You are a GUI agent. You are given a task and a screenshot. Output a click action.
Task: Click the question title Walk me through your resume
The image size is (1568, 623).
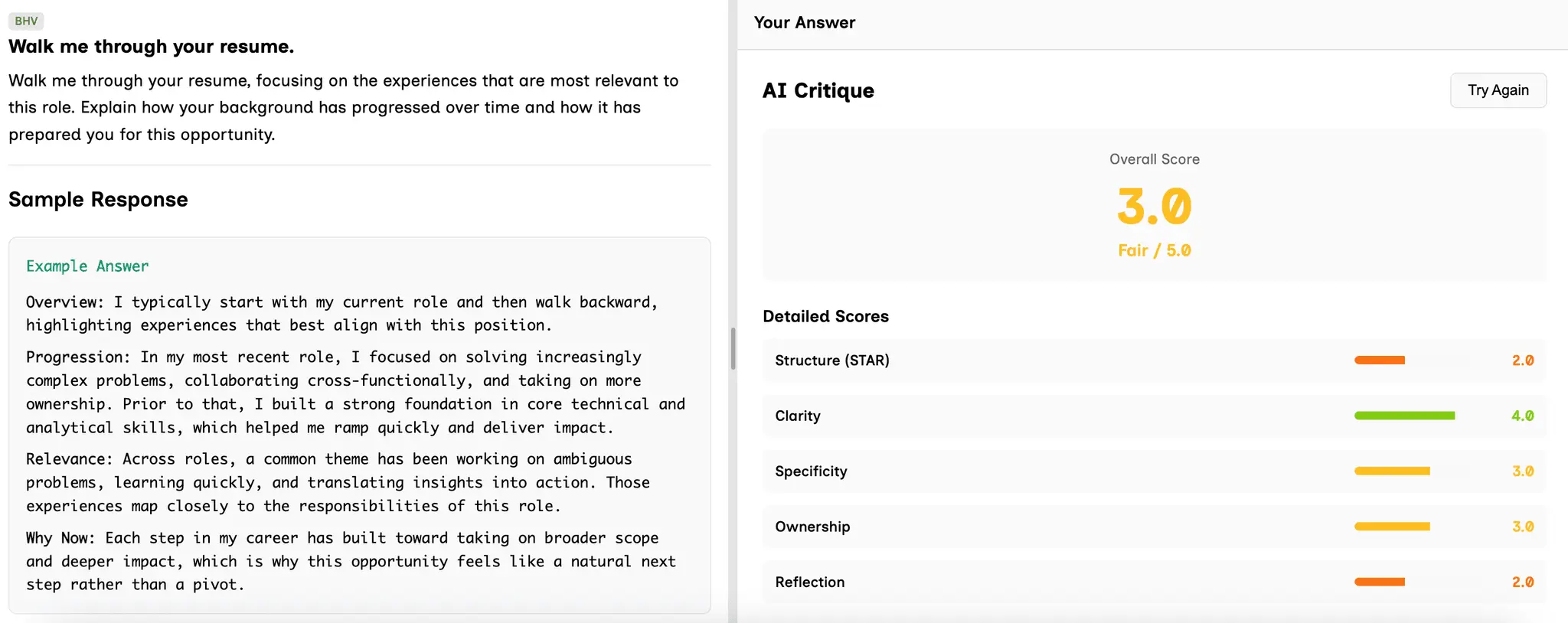pos(152,47)
